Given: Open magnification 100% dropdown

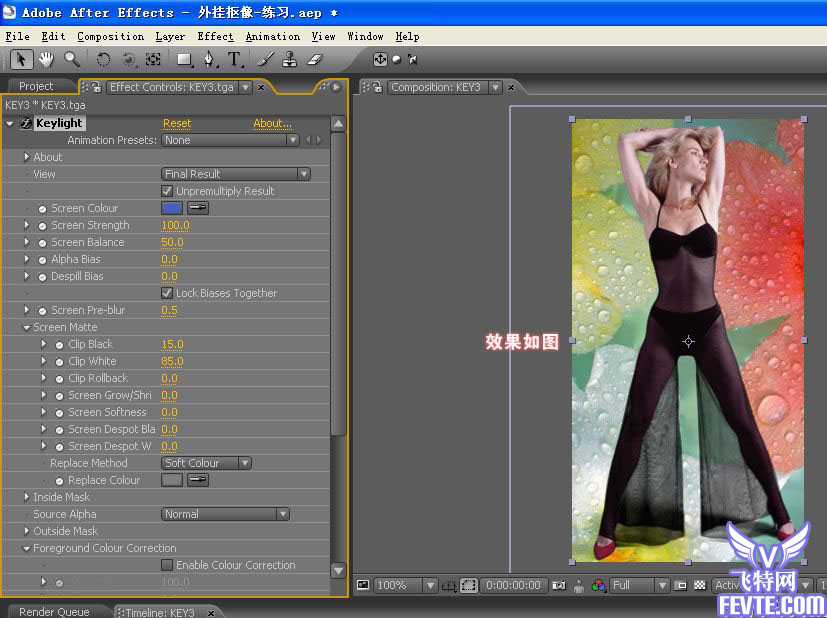Looking at the screenshot, I should click(x=405, y=585).
